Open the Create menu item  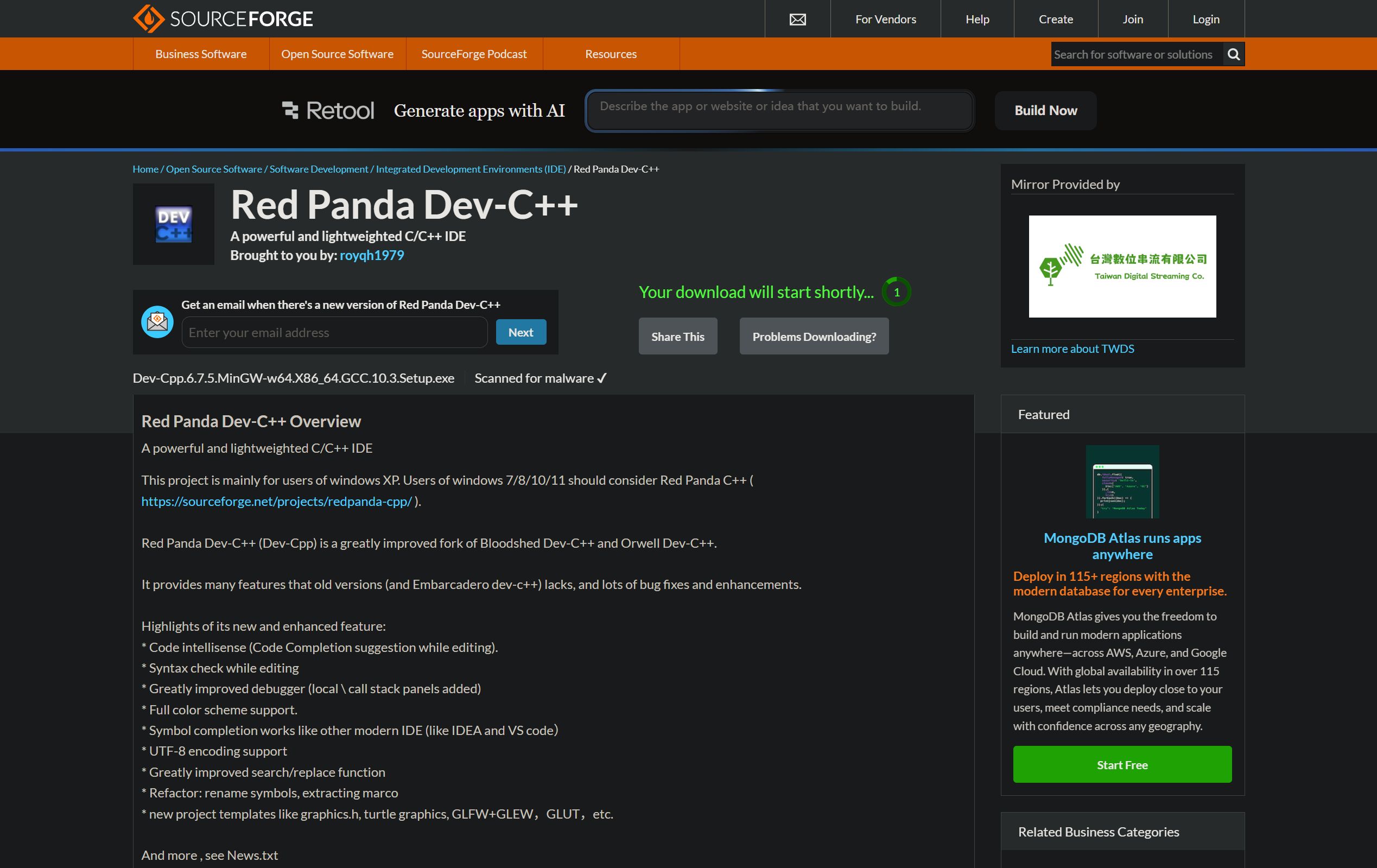coord(1056,20)
